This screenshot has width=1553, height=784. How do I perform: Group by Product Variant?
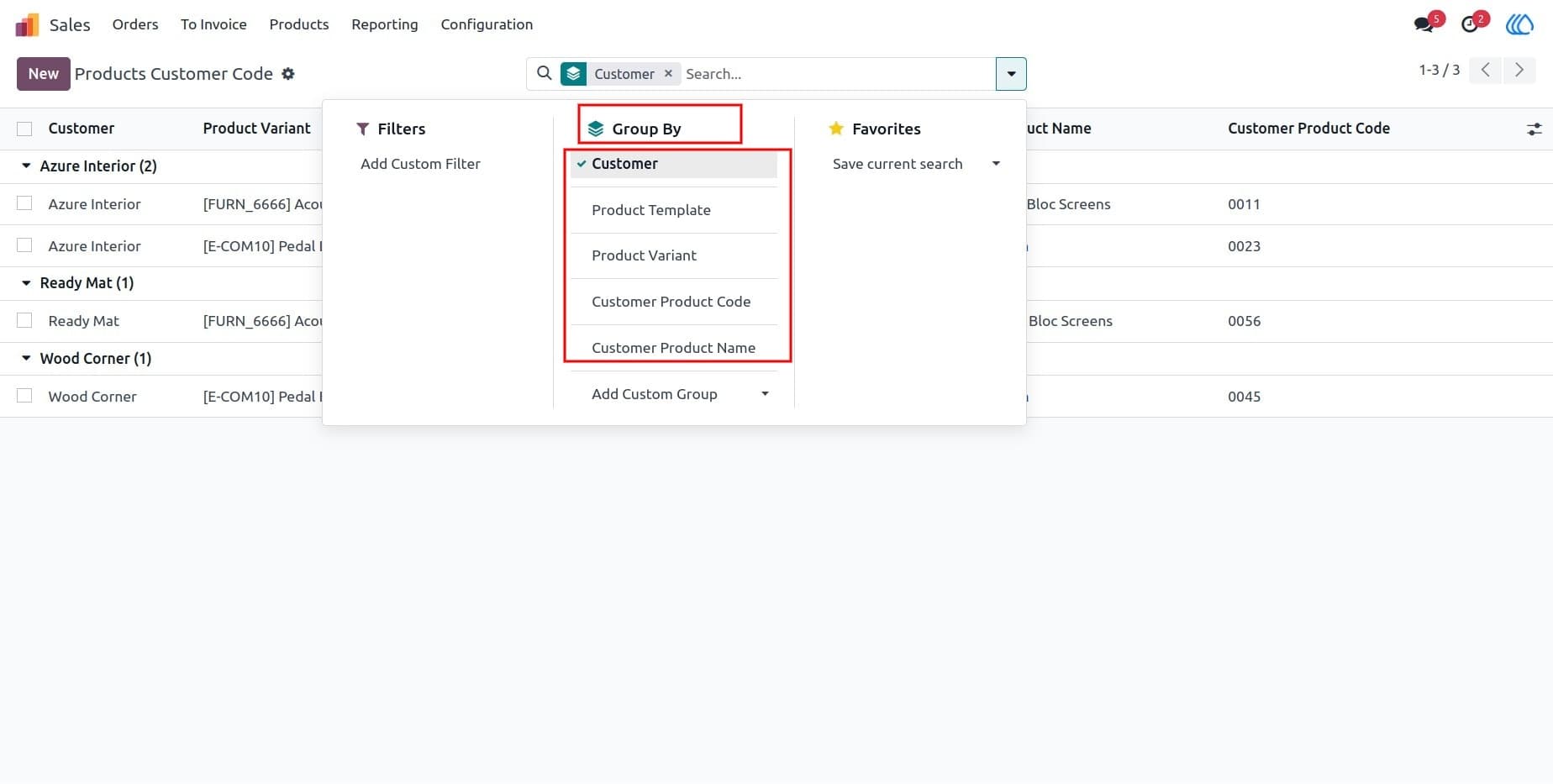[x=644, y=255]
